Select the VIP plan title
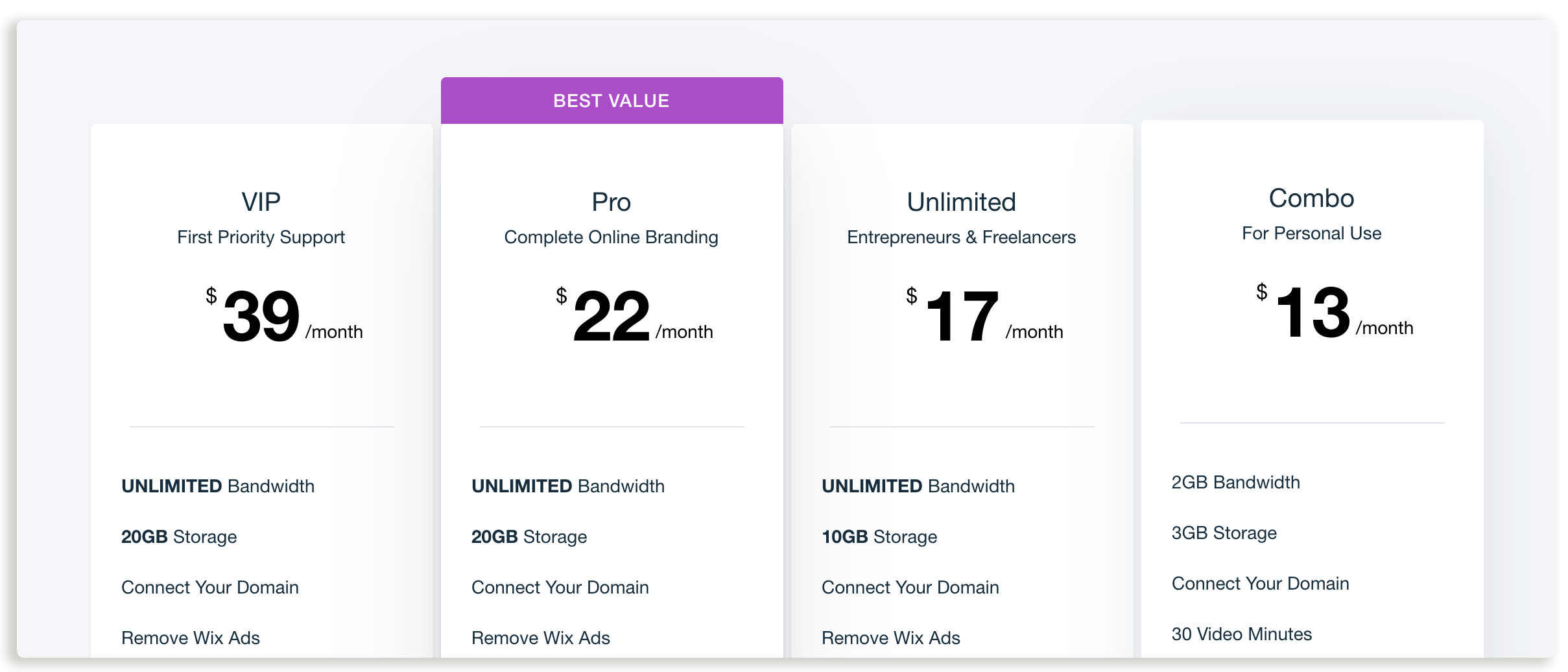The height and width of the screenshot is (672, 1568). pyautogui.click(x=261, y=202)
